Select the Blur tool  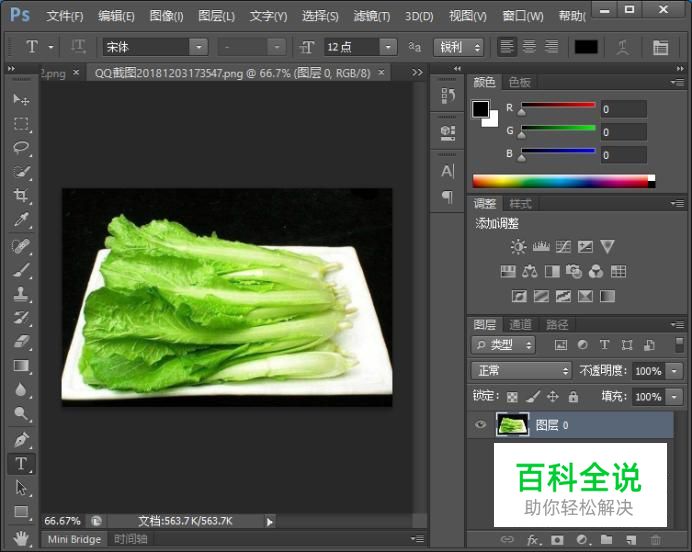(21, 390)
